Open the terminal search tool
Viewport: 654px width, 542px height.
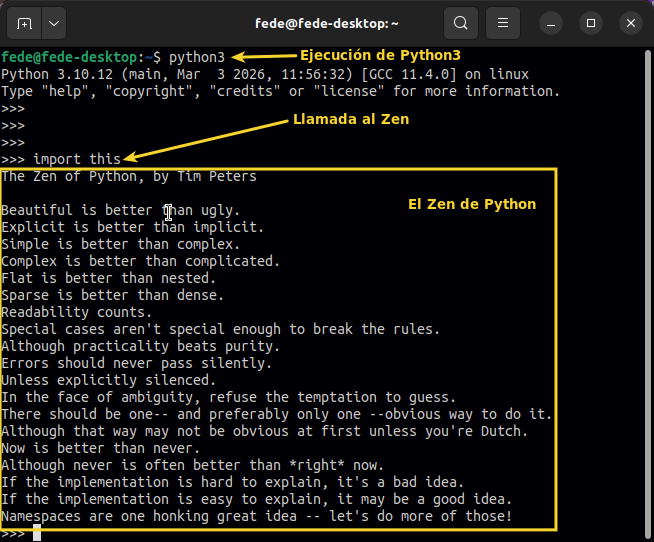pyautogui.click(x=461, y=23)
